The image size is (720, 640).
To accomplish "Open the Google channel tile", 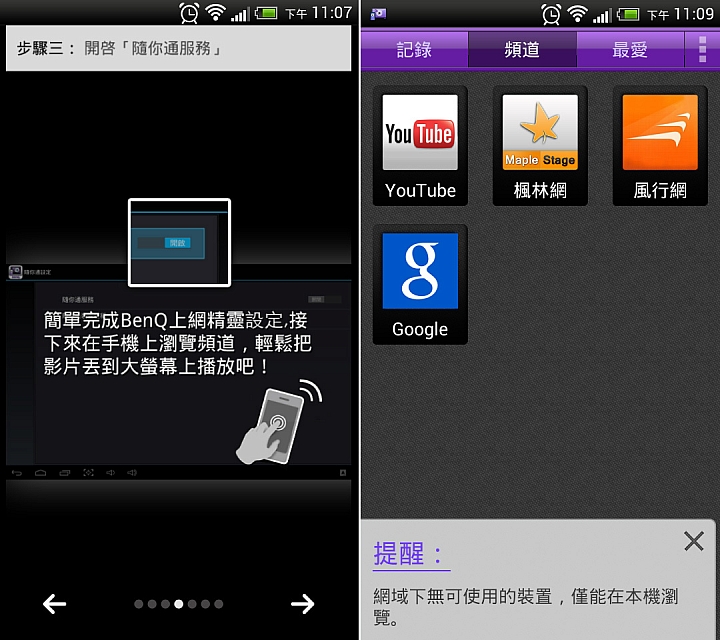I will coord(420,284).
